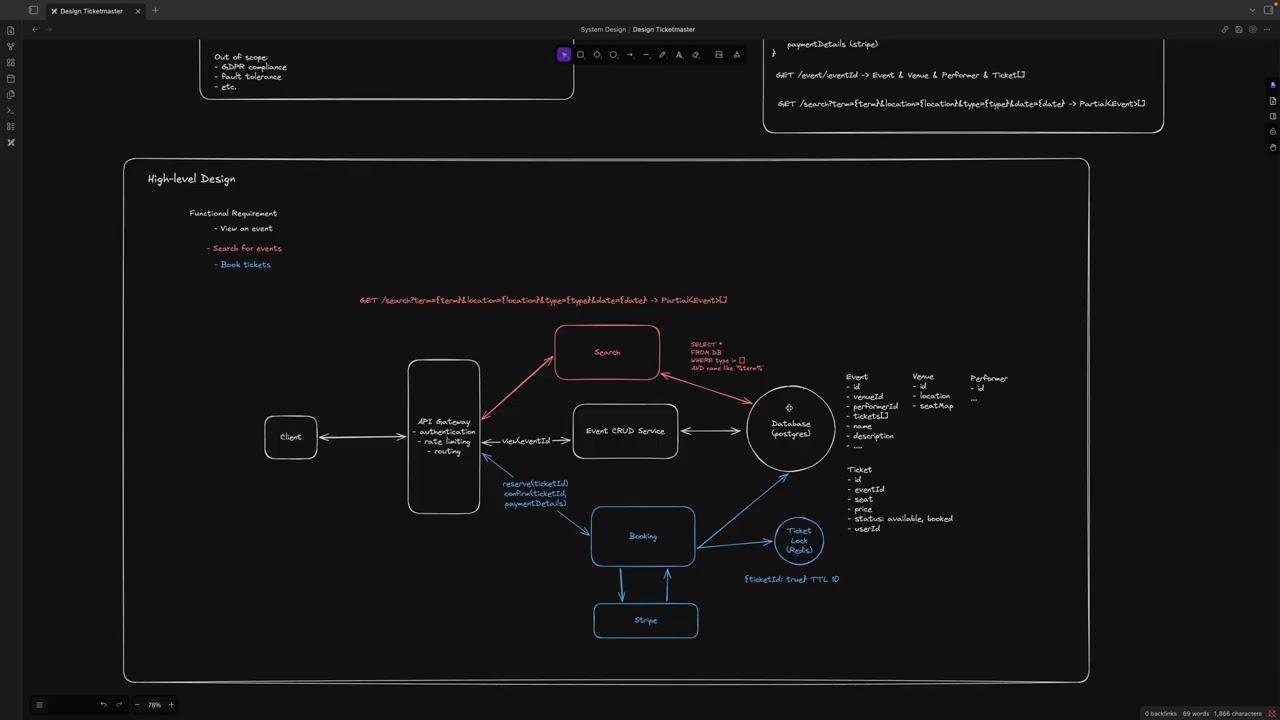Save drawing icon in the view header
Viewport: 1280px width, 720px height.
coord(1239,29)
